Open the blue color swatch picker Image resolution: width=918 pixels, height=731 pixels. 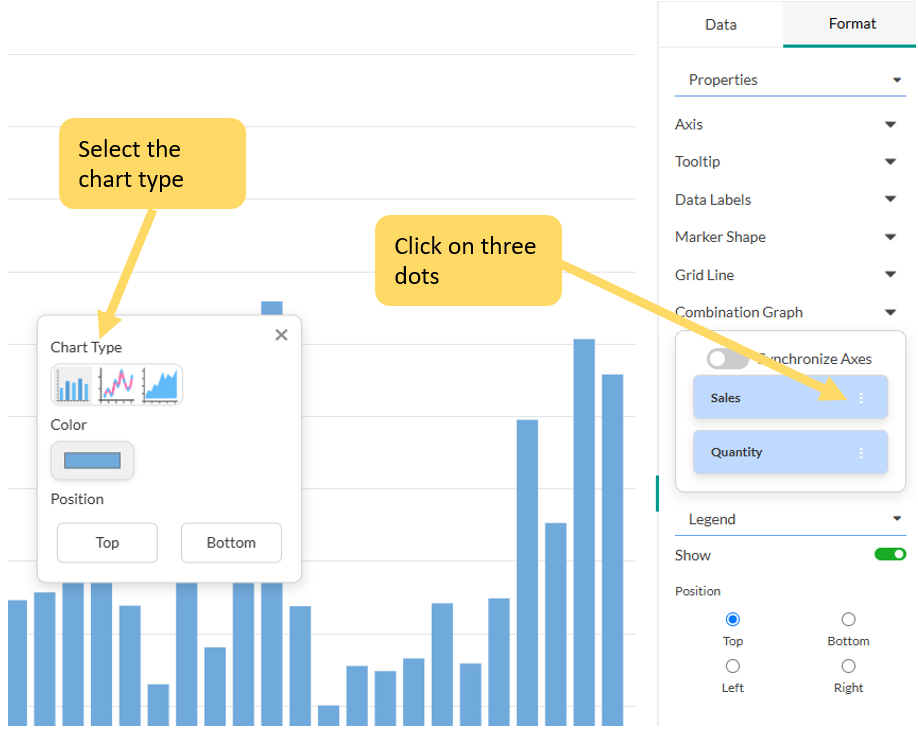pyautogui.click(x=92, y=461)
